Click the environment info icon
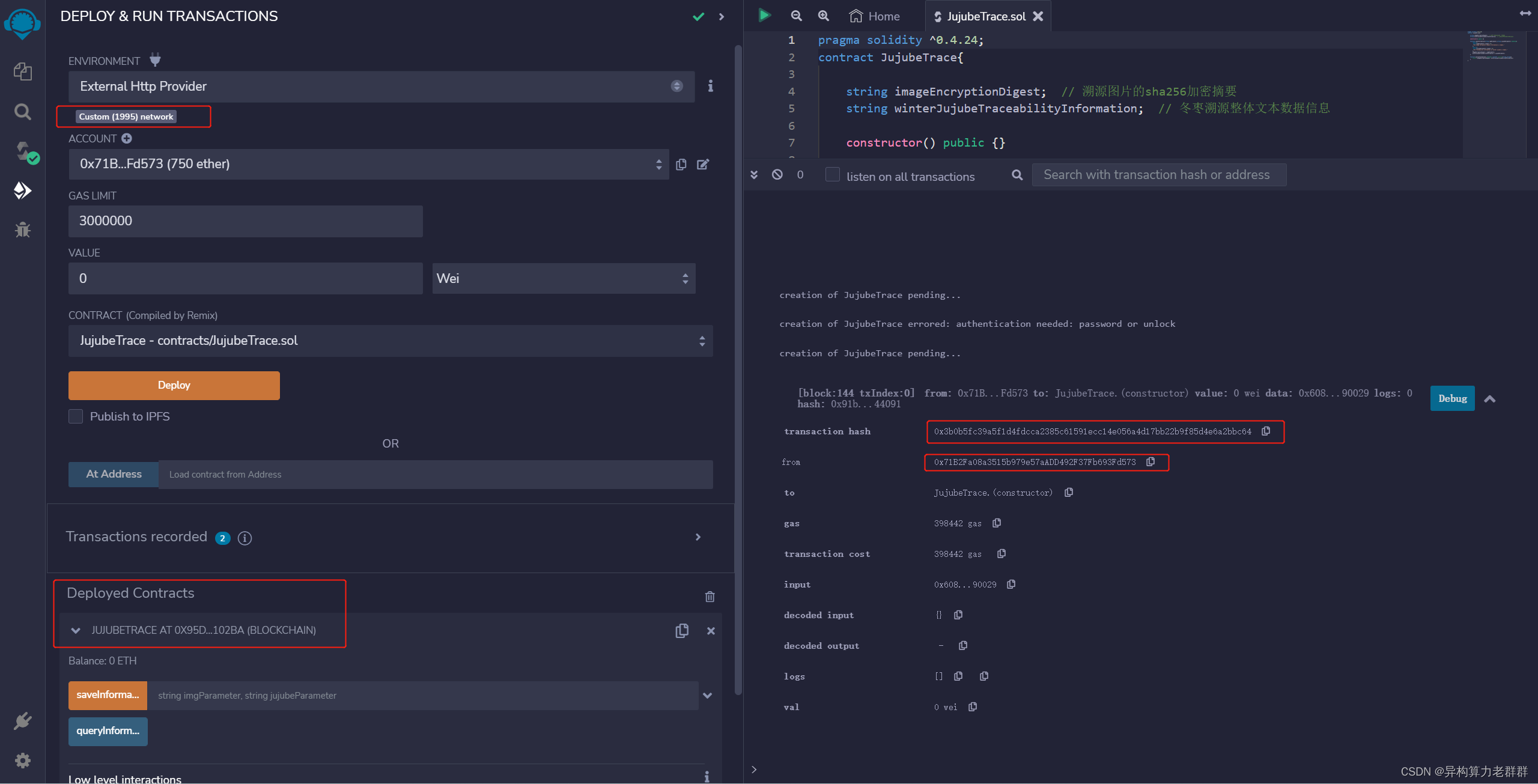This screenshot has width=1538, height=784. pyautogui.click(x=711, y=86)
